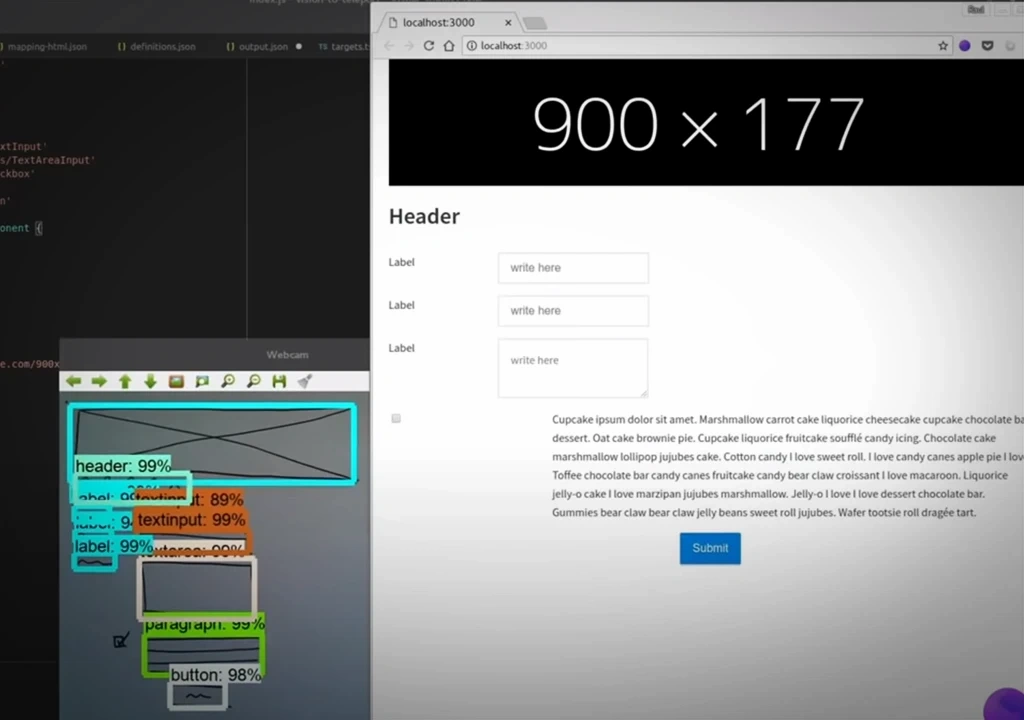Click the browser back arrow

[390, 46]
